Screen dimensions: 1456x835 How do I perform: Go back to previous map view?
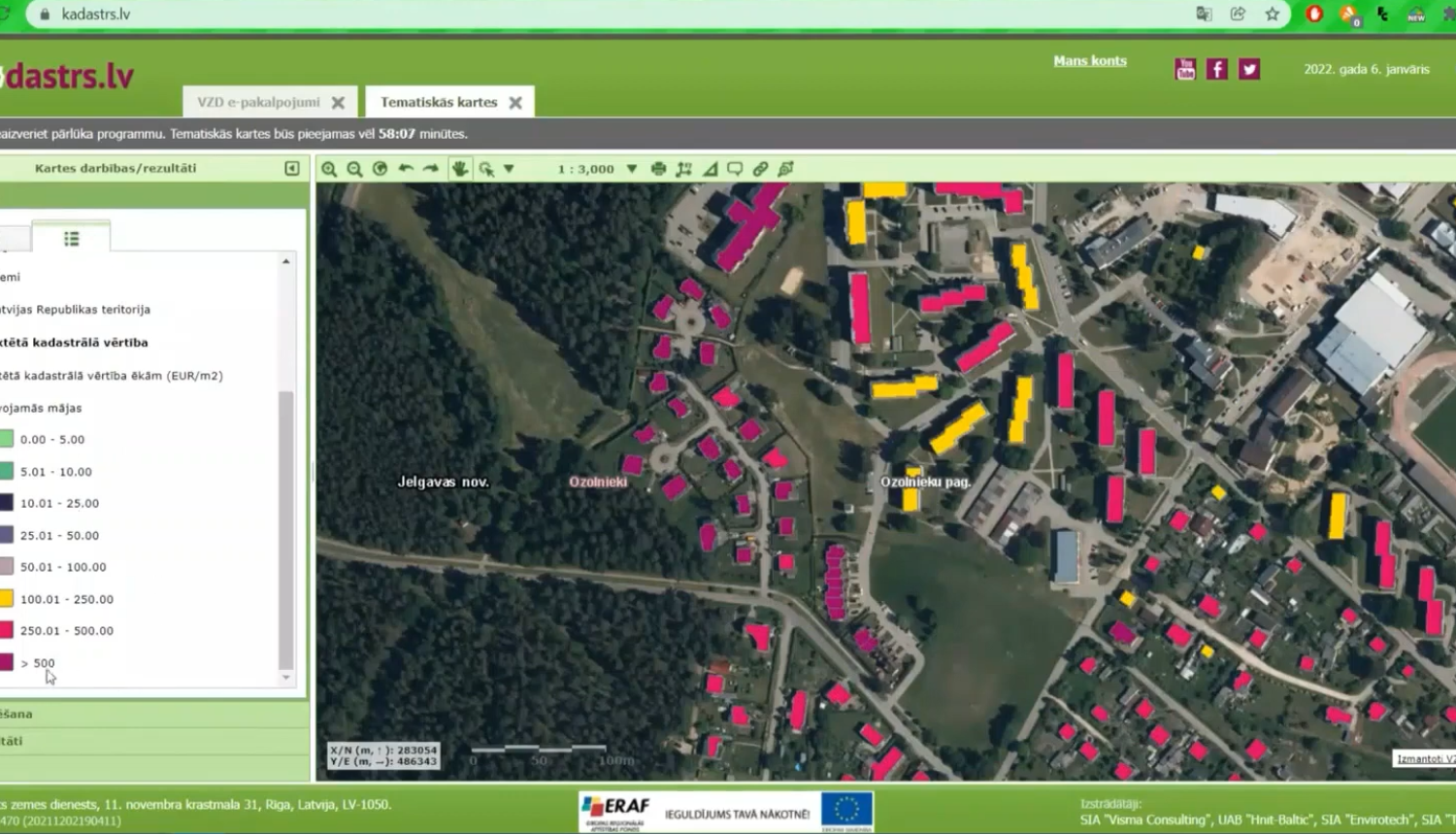(x=406, y=169)
